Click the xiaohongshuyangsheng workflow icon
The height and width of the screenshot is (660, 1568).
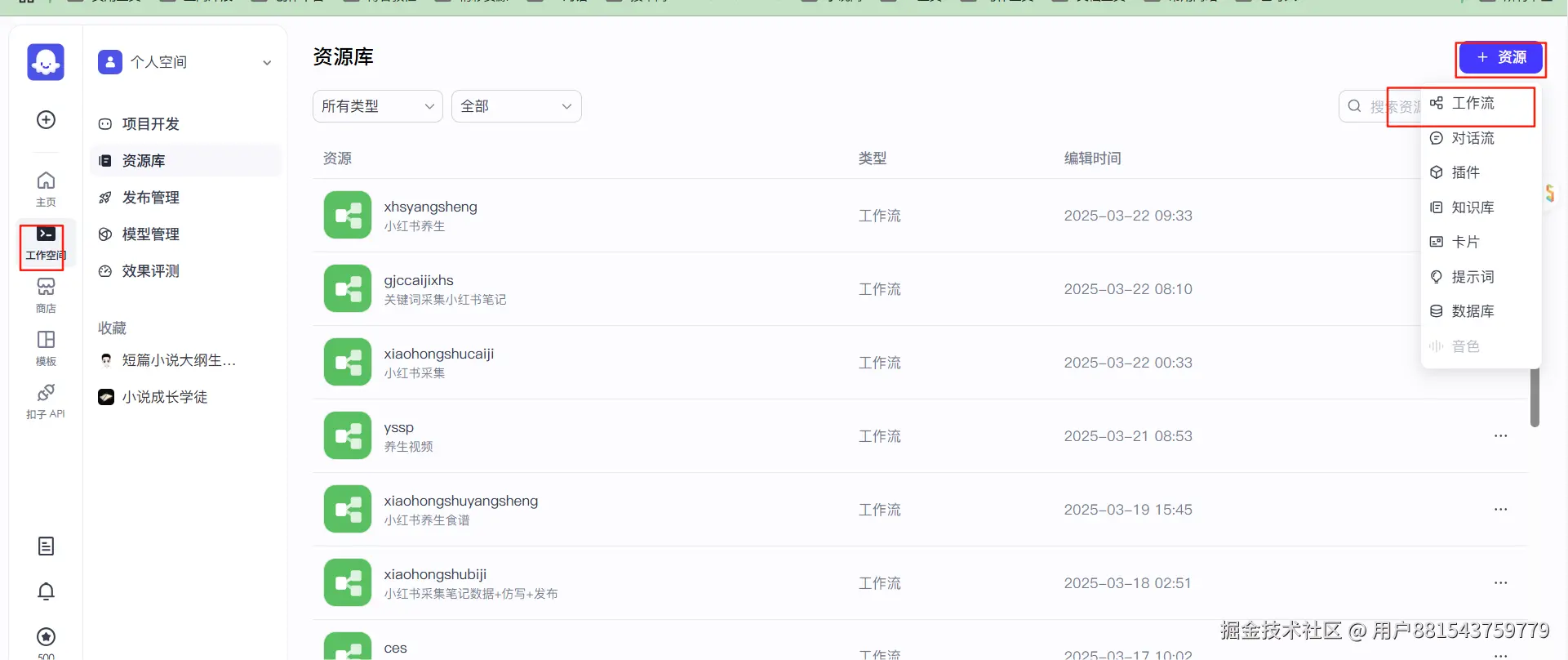click(348, 510)
